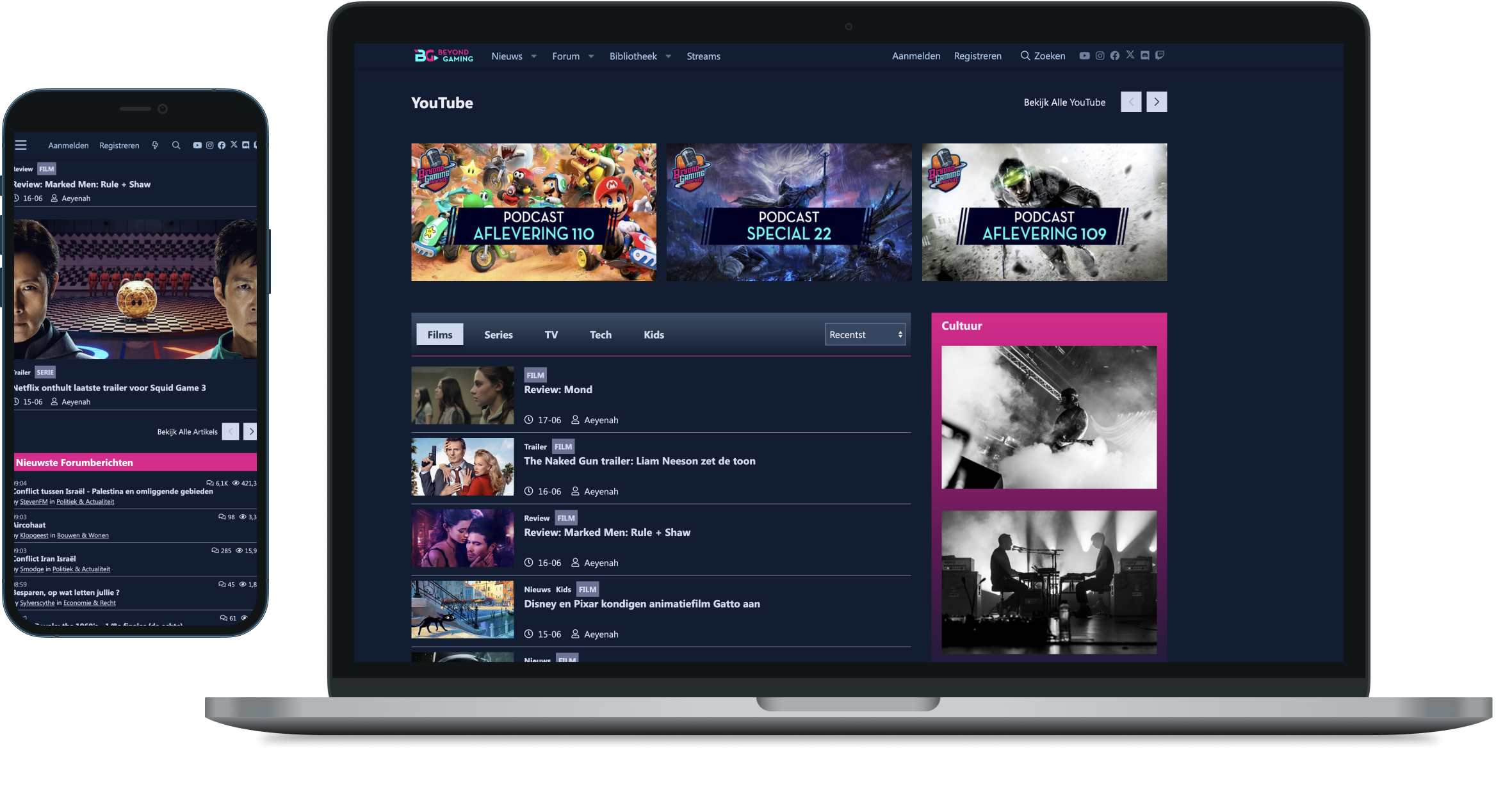The height and width of the screenshot is (785, 1512).
Task: Click Bekijk Alle YouTube link
Action: tap(1064, 102)
